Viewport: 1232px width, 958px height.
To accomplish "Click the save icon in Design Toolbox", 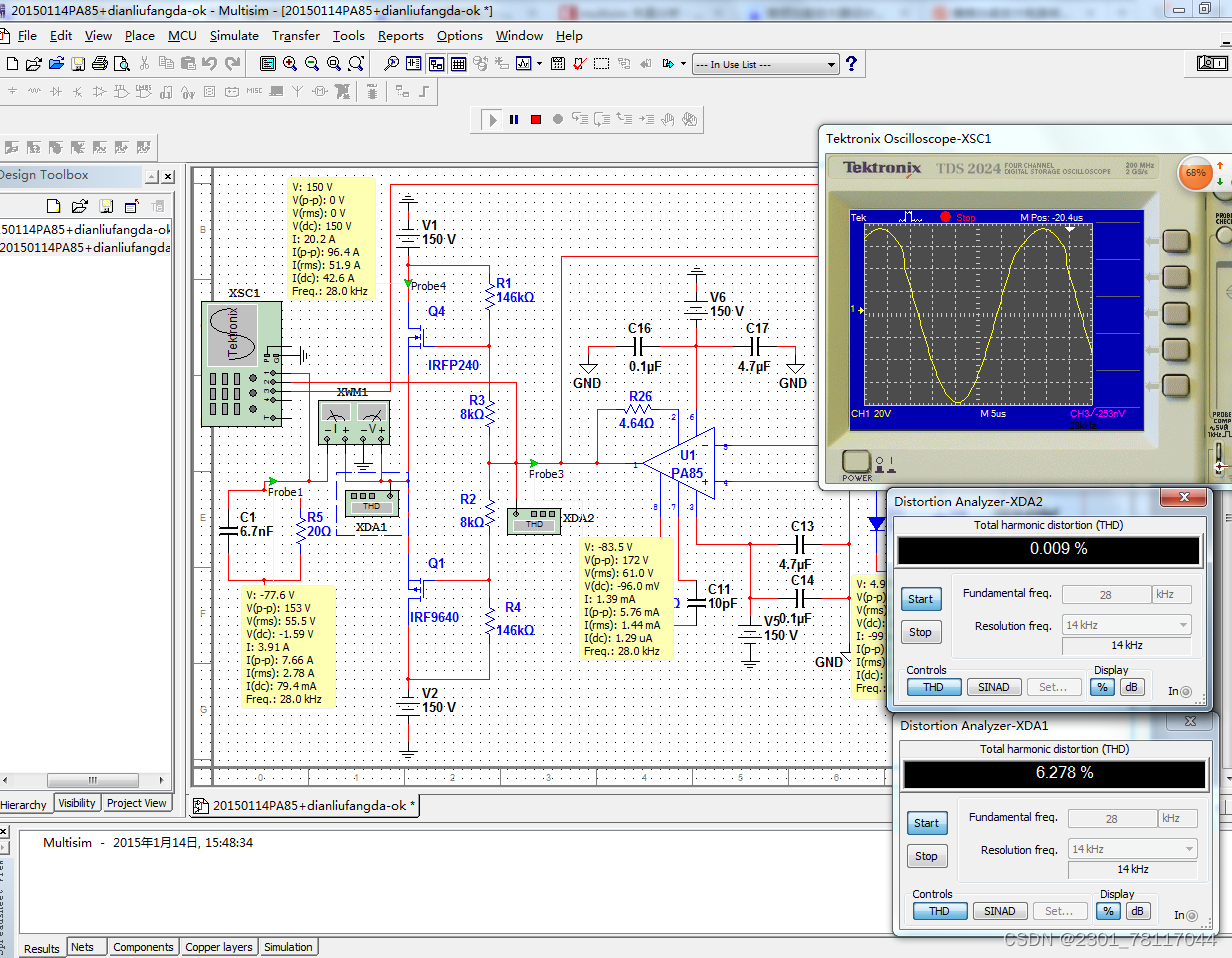I will click(105, 206).
